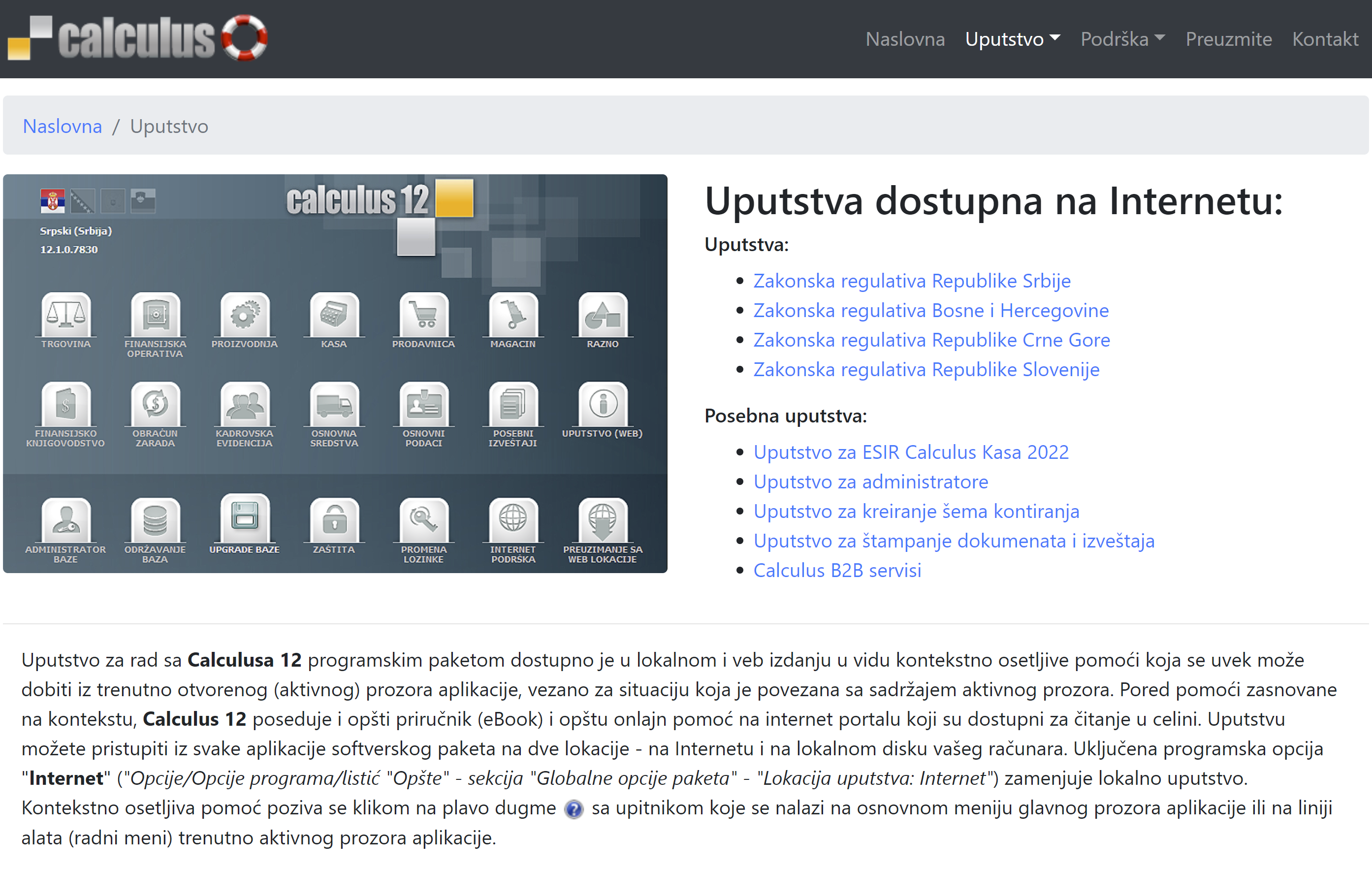The width and height of the screenshot is (1372, 869).
Task: Open Uputstvo za ESIR Calculus Kasa 2022
Action: [911, 452]
